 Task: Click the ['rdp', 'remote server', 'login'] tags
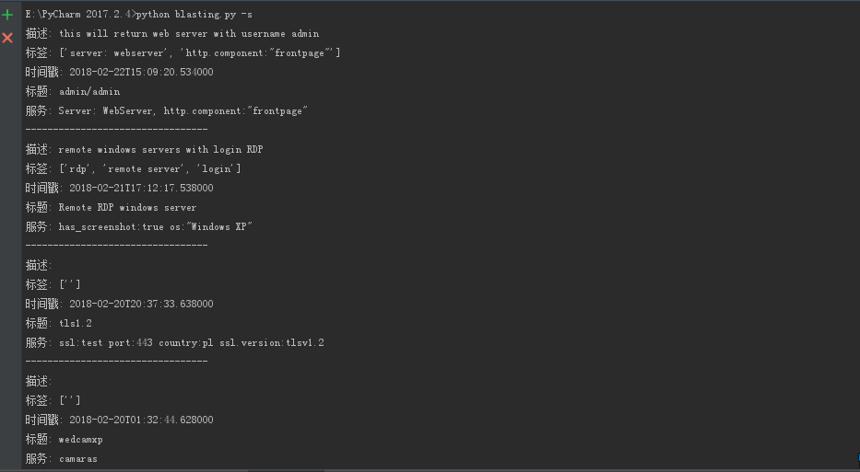coord(150,169)
